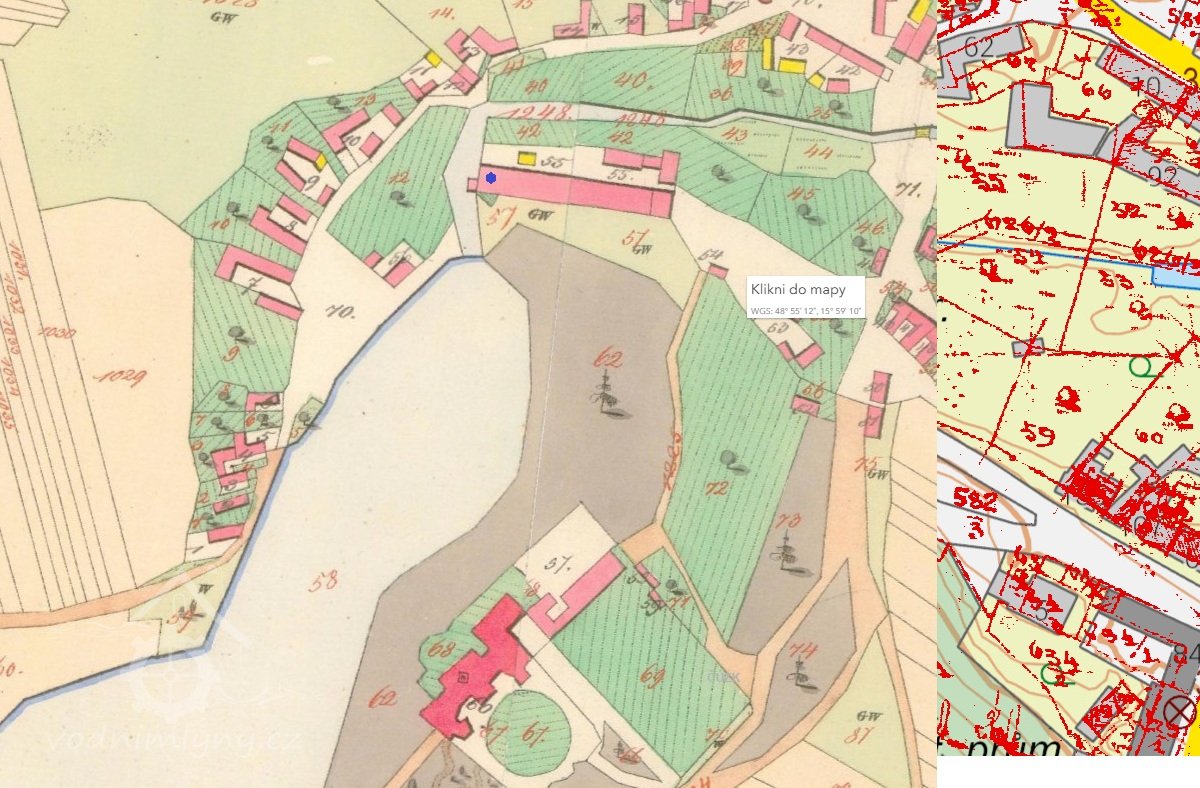This screenshot has width=1200, height=788.
Task: Click the yellow building beside parcel 55
Action: tap(525, 157)
